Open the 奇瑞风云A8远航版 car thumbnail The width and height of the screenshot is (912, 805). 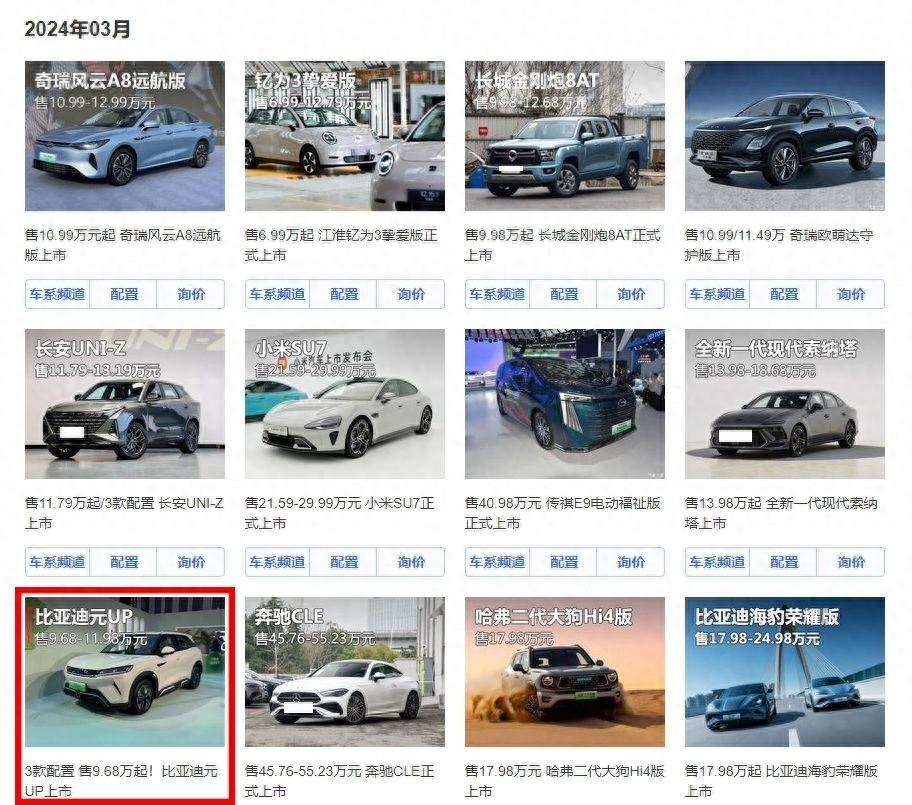[124, 136]
